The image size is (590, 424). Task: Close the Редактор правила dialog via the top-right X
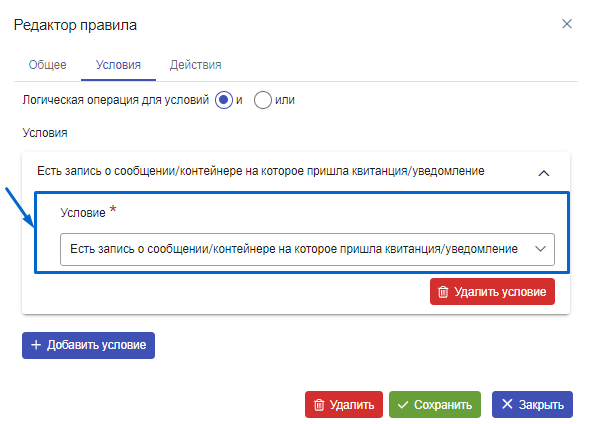point(567,24)
